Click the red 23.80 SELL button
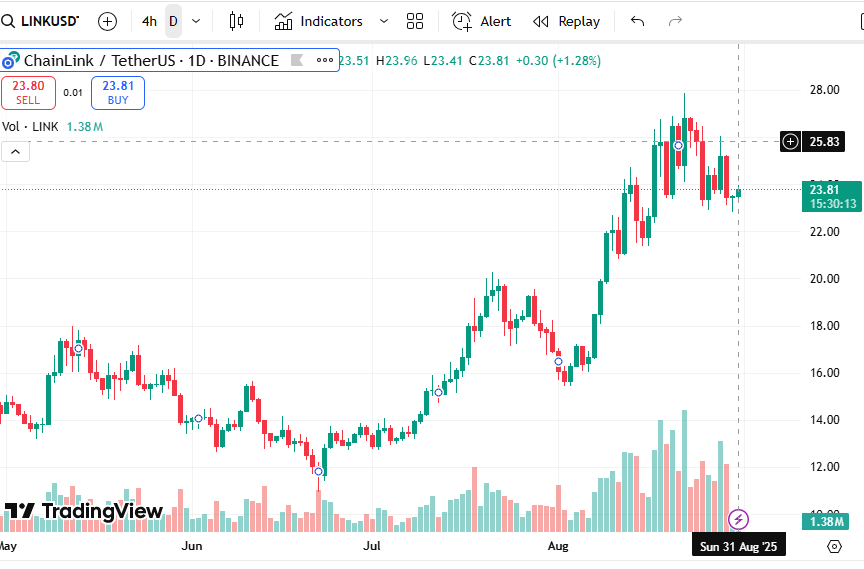864x569 pixels. [x=28, y=93]
